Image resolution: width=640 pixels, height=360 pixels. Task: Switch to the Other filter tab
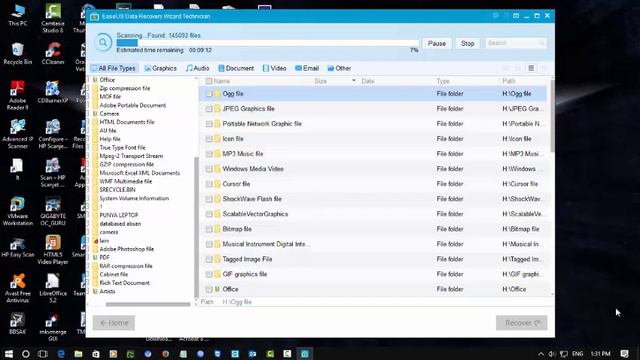339,68
